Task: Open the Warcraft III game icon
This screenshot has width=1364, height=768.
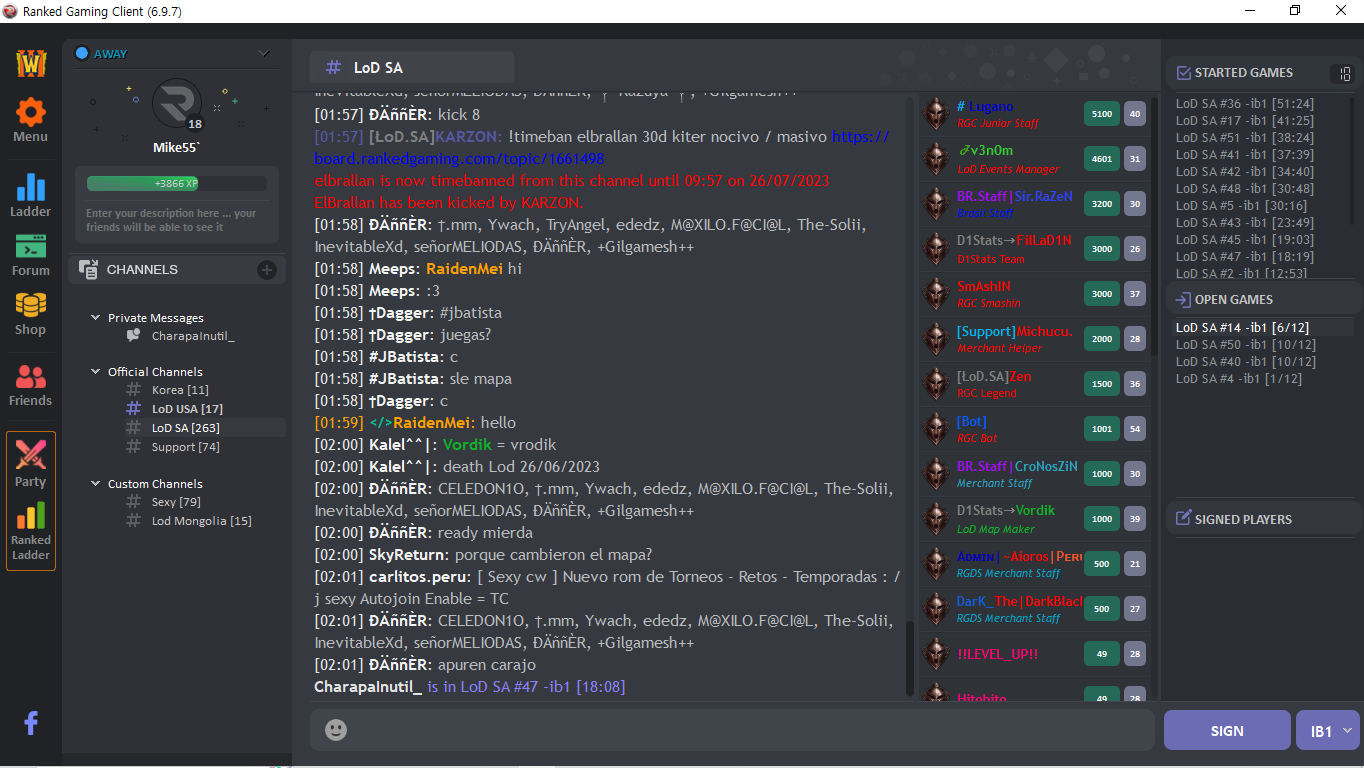Action: [31, 62]
